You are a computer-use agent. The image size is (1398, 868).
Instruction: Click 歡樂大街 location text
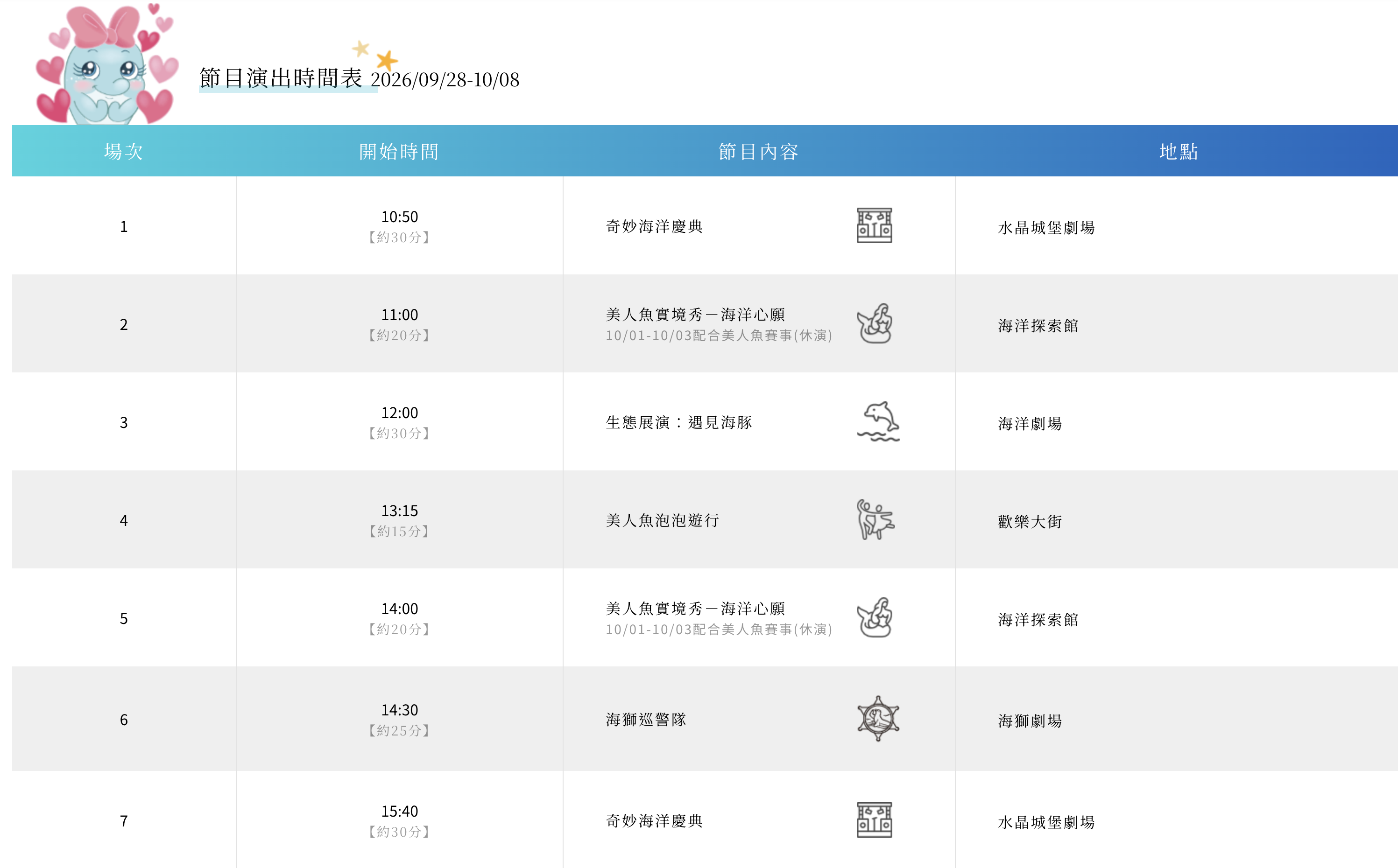click(1030, 522)
